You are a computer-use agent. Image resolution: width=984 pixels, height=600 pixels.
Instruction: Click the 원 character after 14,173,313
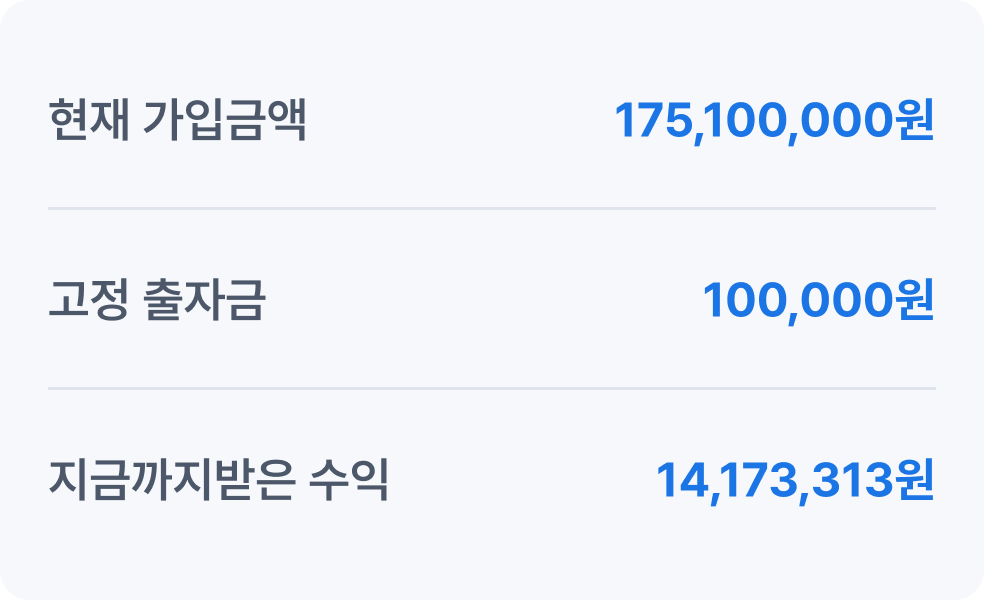pyautogui.click(x=916, y=480)
